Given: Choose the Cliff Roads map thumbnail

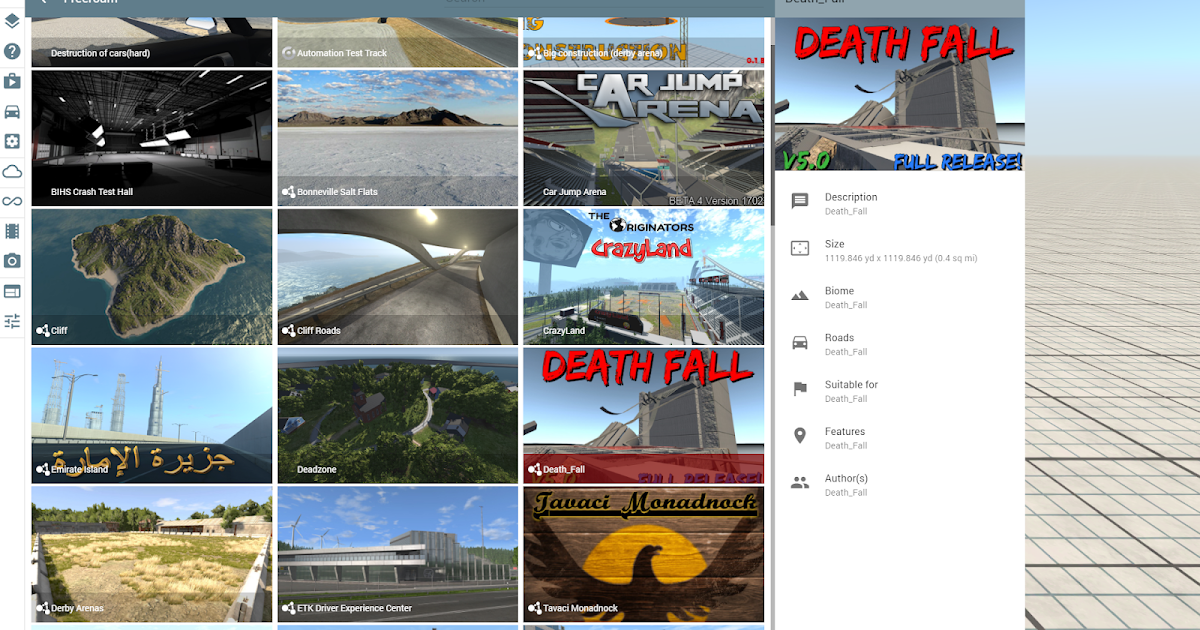Looking at the screenshot, I should [x=397, y=276].
